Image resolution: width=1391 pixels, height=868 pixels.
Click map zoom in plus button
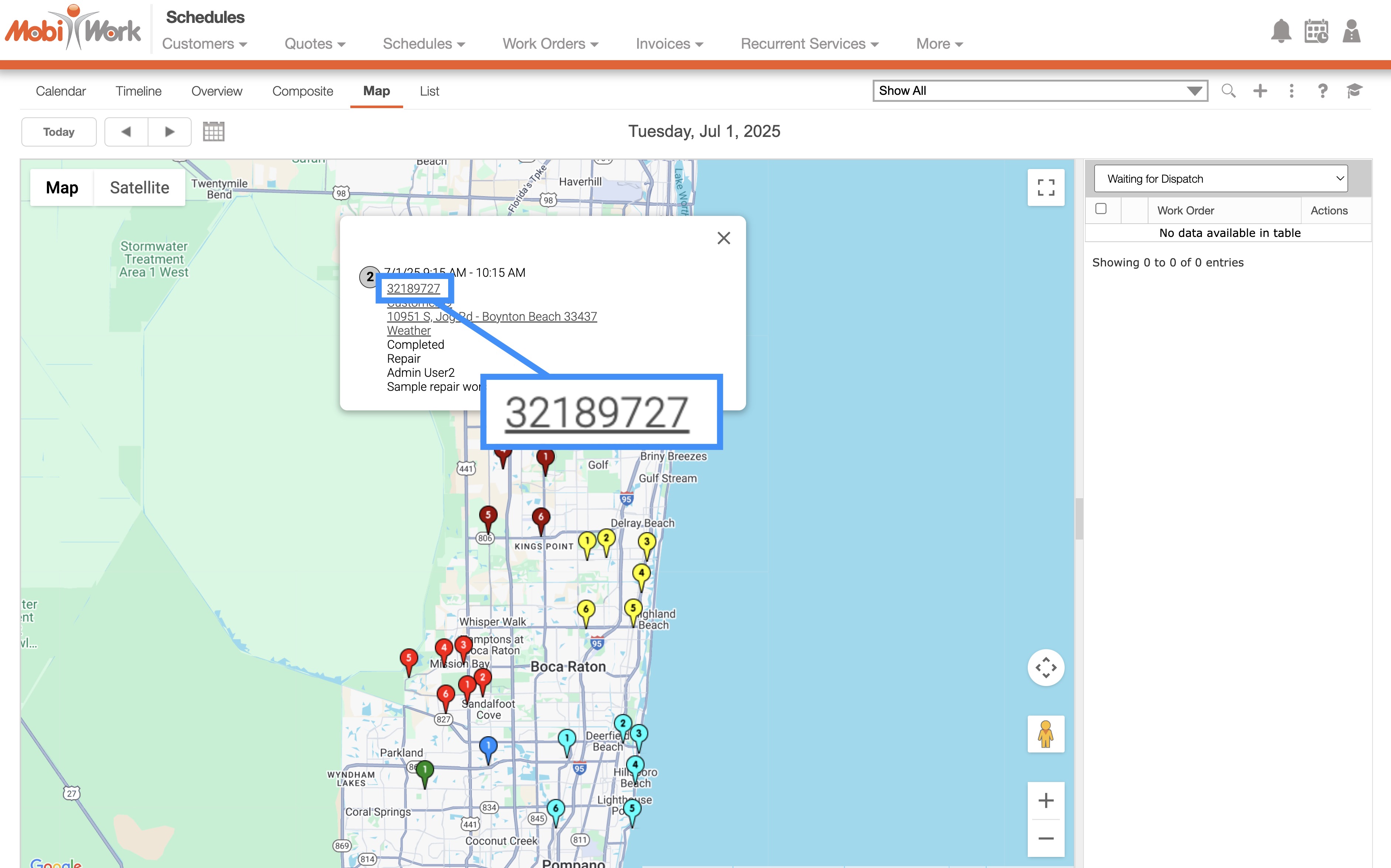pyautogui.click(x=1045, y=800)
